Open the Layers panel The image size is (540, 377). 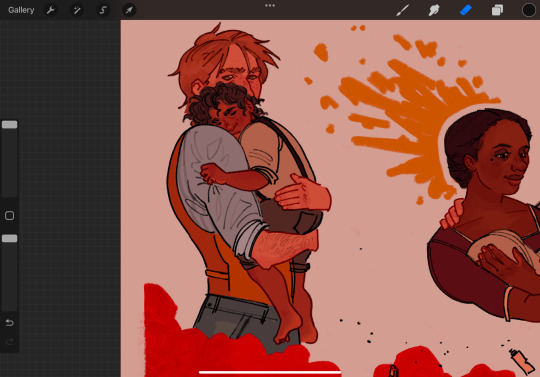click(x=497, y=10)
